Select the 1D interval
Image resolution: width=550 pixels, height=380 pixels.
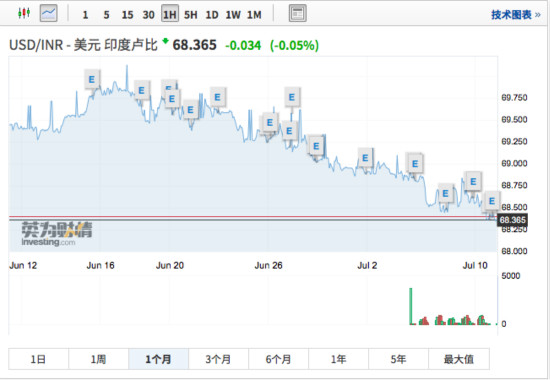212,15
